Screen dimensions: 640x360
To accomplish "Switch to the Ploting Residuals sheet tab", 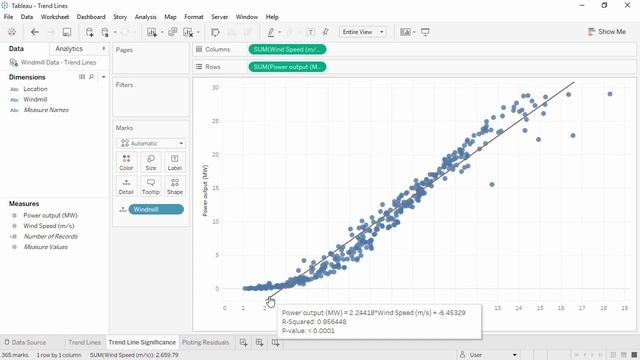I will pyautogui.click(x=205, y=342).
